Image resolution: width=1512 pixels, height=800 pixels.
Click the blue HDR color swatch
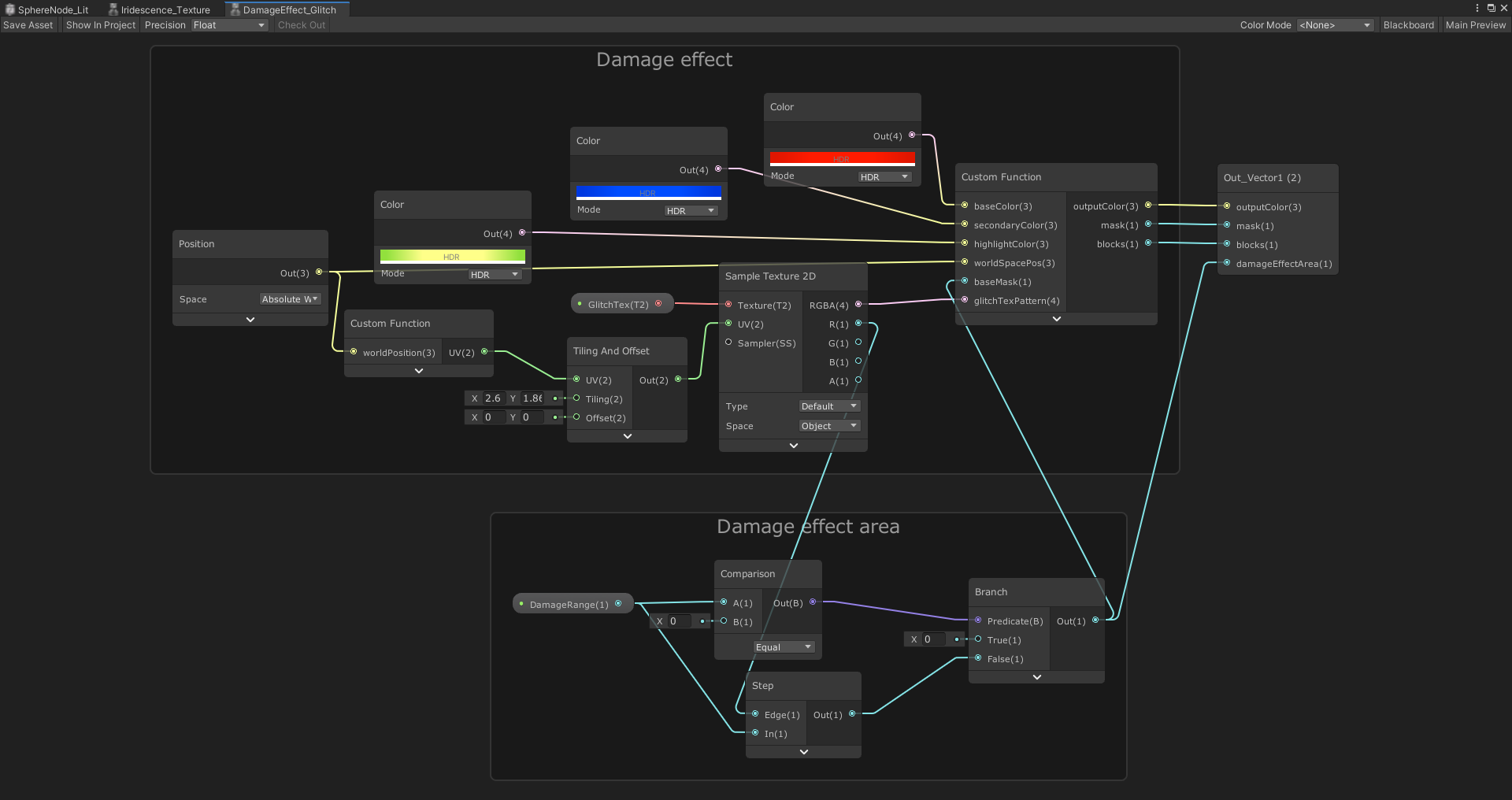coord(648,192)
